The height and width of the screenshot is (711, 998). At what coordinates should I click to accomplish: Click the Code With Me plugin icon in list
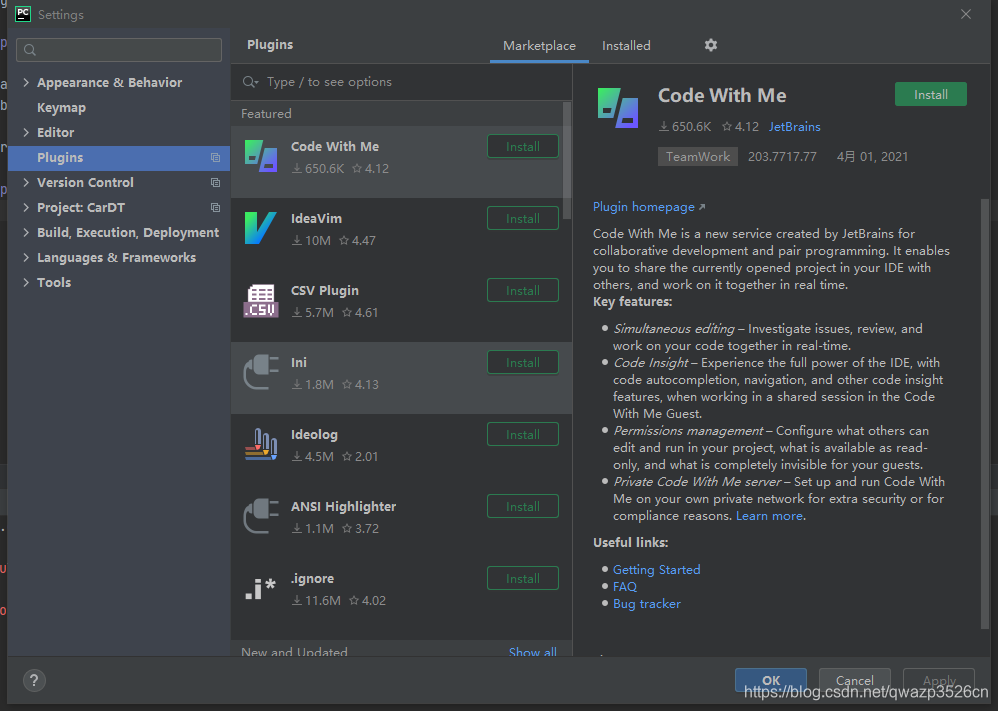pos(261,157)
